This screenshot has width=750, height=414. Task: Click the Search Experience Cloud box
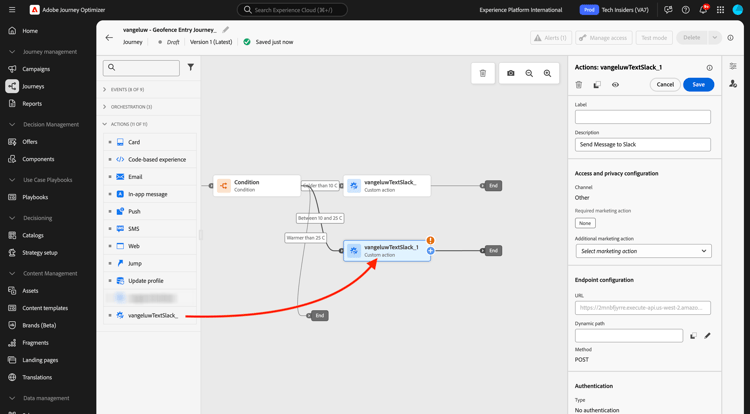coord(292,10)
